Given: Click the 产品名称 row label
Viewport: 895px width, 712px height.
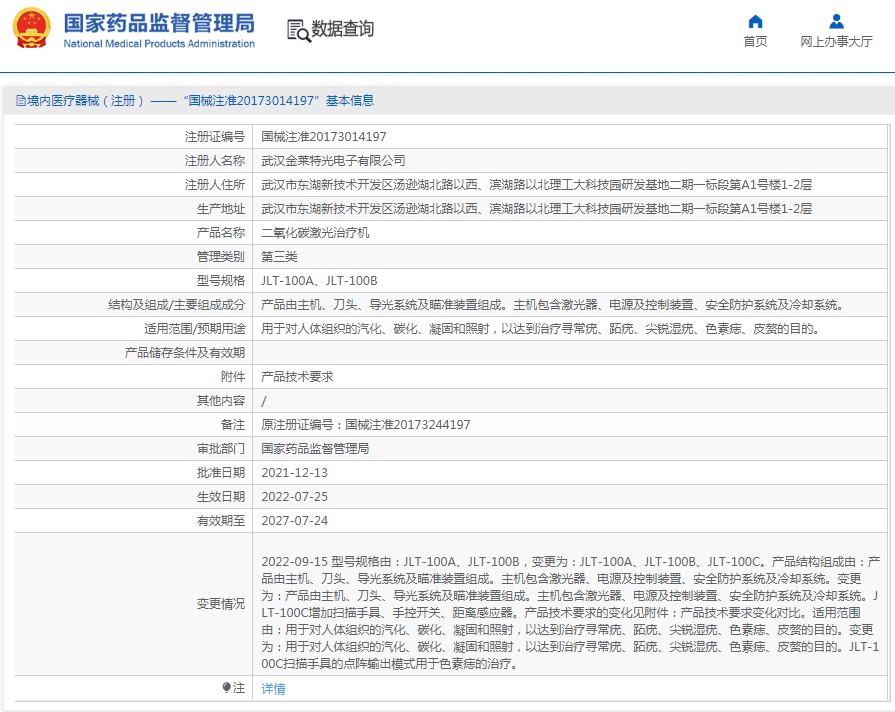Looking at the screenshot, I should (221, 233).
